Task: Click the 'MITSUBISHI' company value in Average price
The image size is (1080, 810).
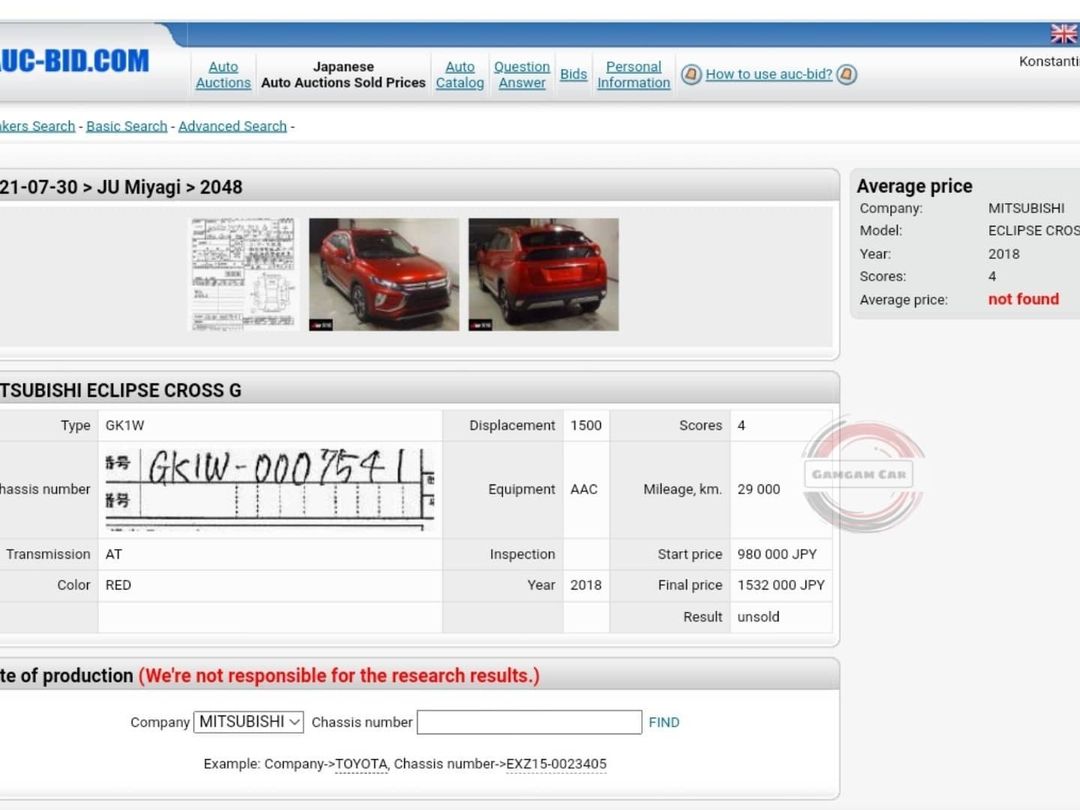Action: (1026, 208)
